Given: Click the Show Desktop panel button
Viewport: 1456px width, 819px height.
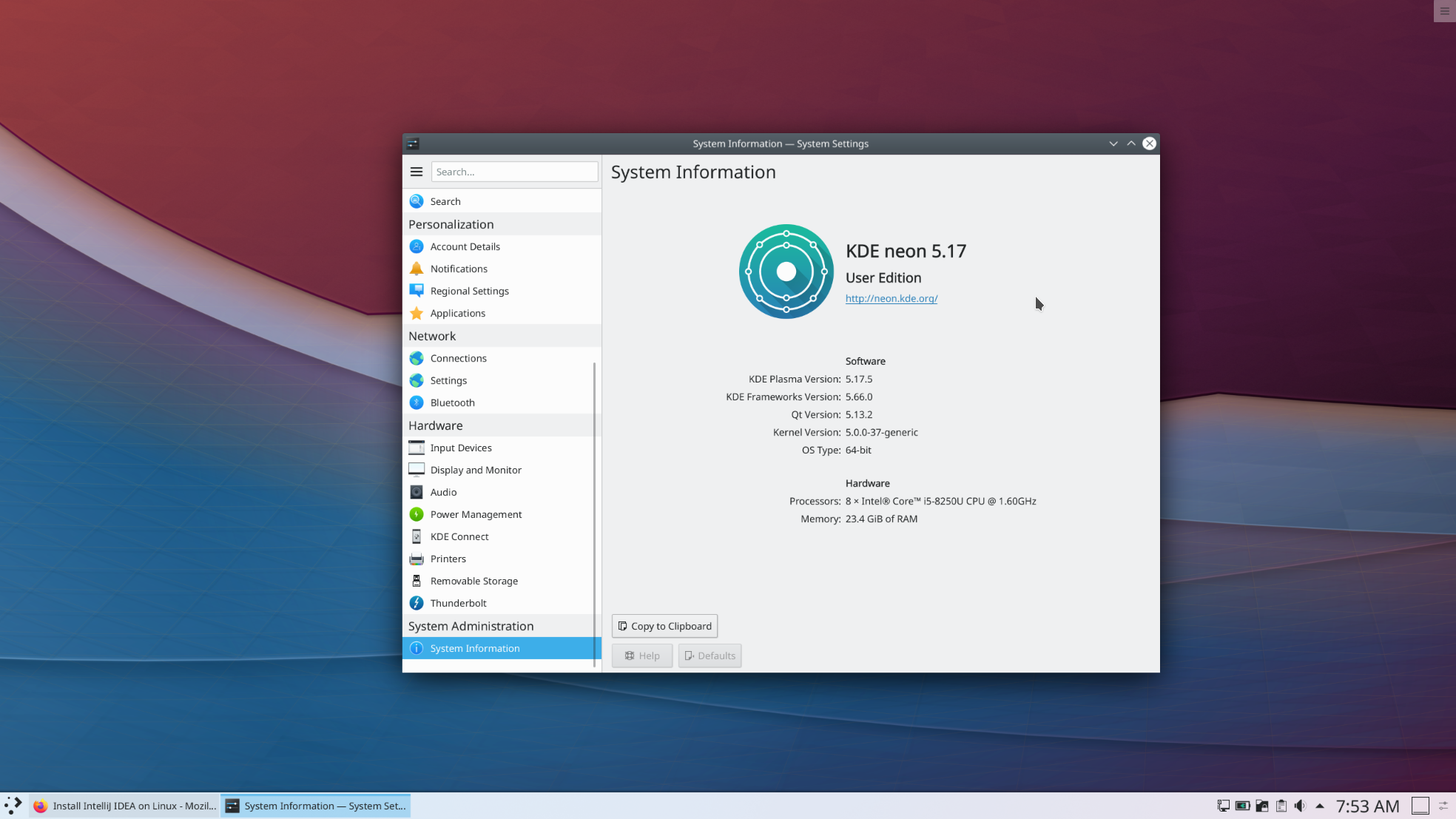Looking at the screenshot, I should coord(1420,806).
